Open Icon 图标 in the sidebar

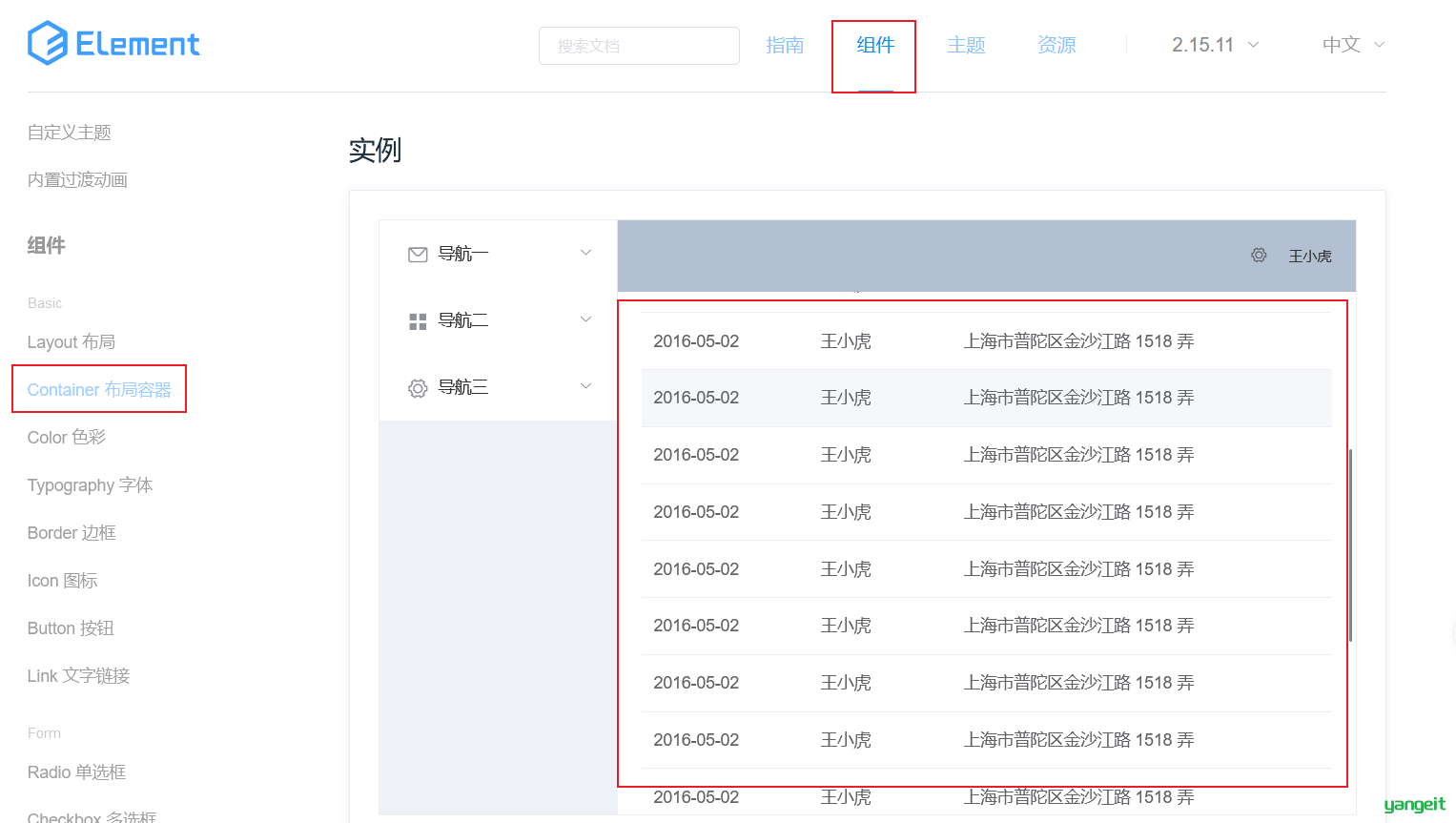(x=63, y=581)
